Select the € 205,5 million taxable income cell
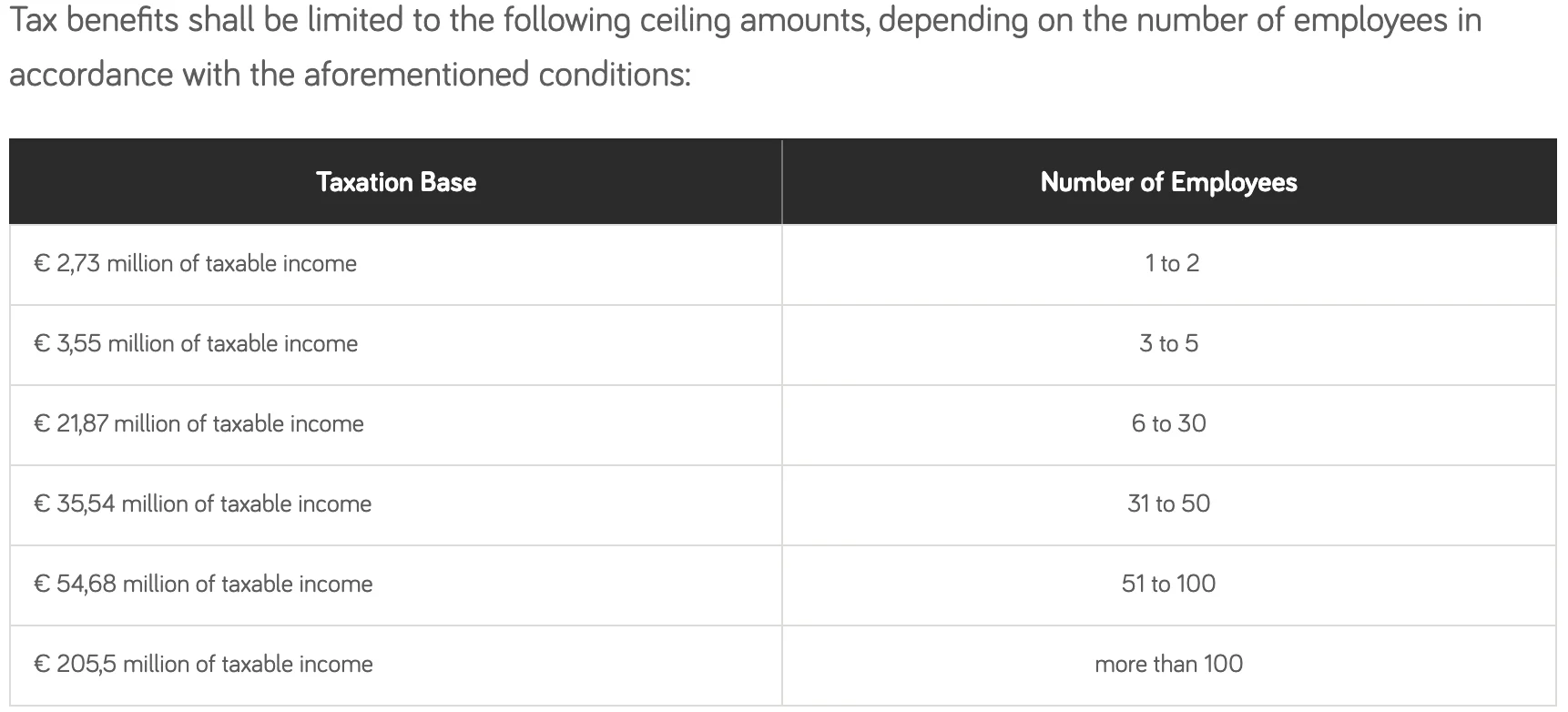The image size is (1568, 712). click(x=395, y=665)
